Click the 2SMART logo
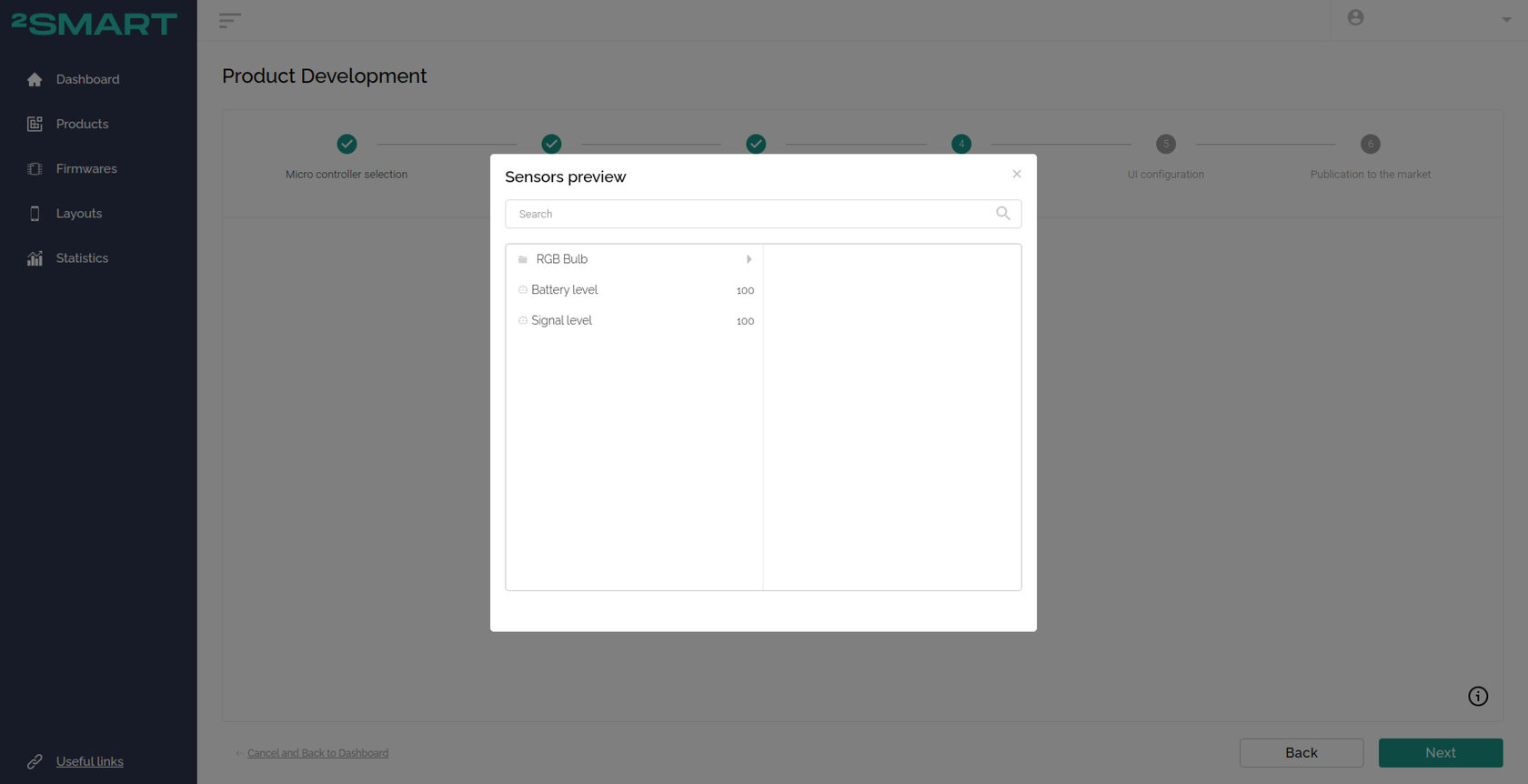The image size is (1528, 784). pyautogui.click(x=95, y=23)
